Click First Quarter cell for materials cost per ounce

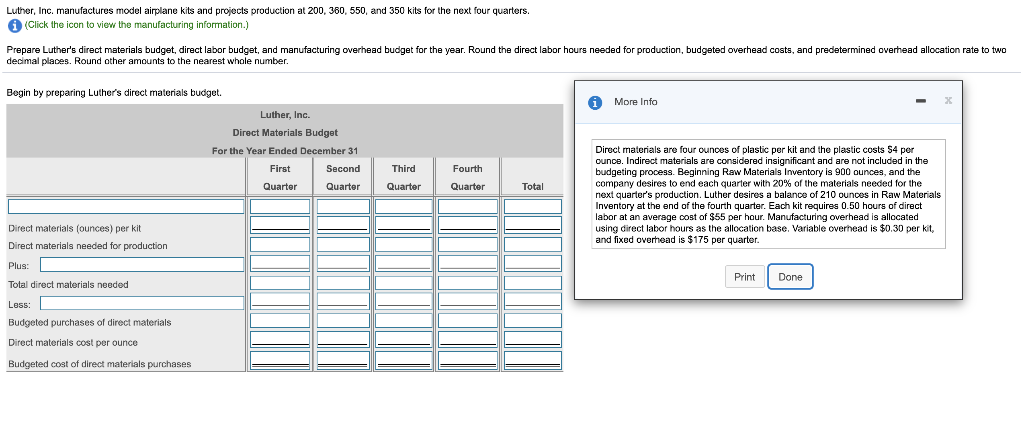pyautogui.click(x=280, y=340)
